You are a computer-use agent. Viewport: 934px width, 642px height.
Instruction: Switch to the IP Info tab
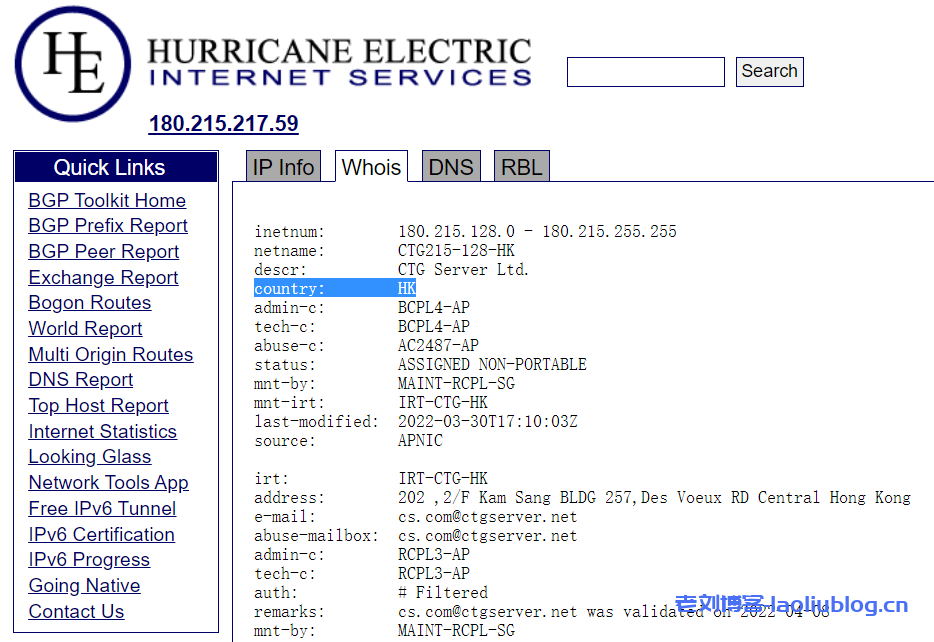[283, 167]
